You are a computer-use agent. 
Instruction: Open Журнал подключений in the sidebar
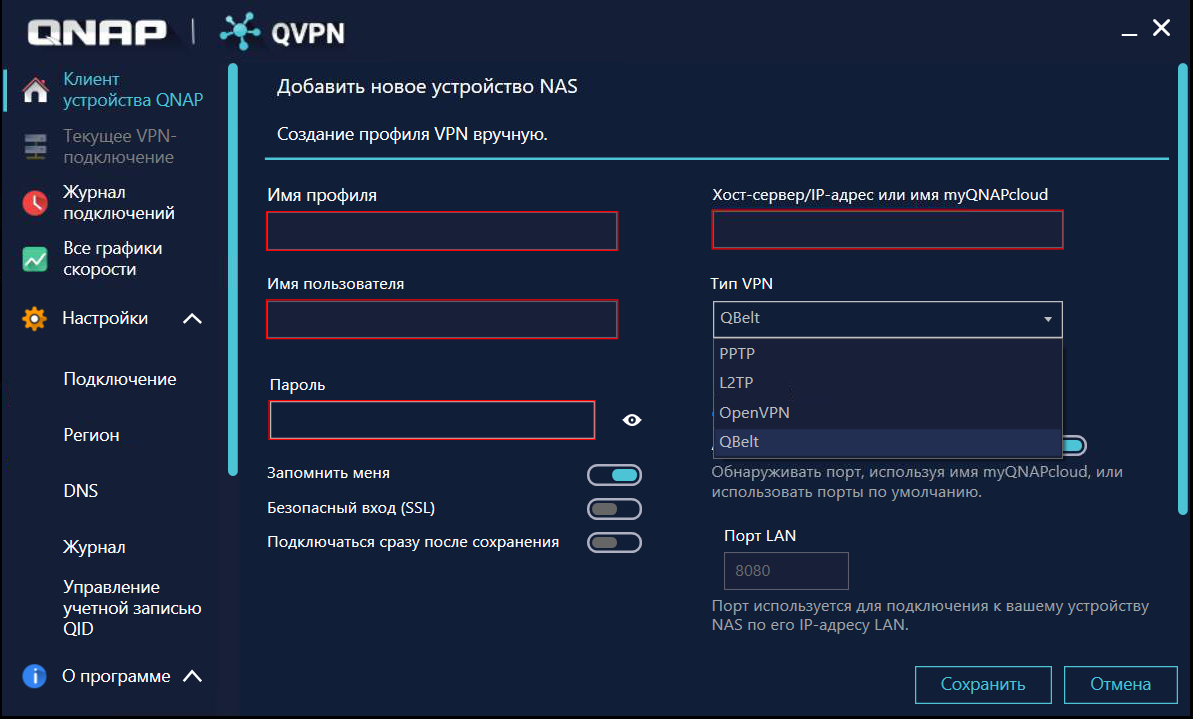tap(119, 202)
